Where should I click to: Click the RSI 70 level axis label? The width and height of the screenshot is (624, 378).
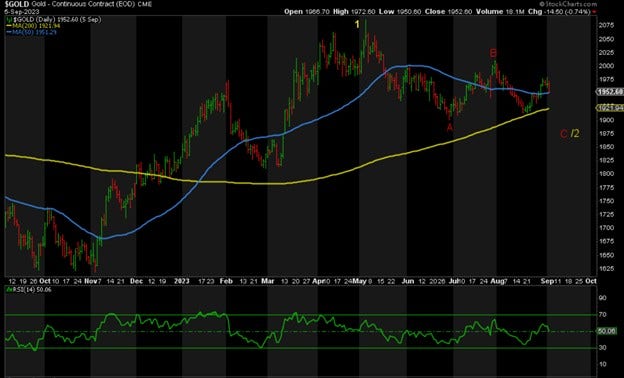603,315
